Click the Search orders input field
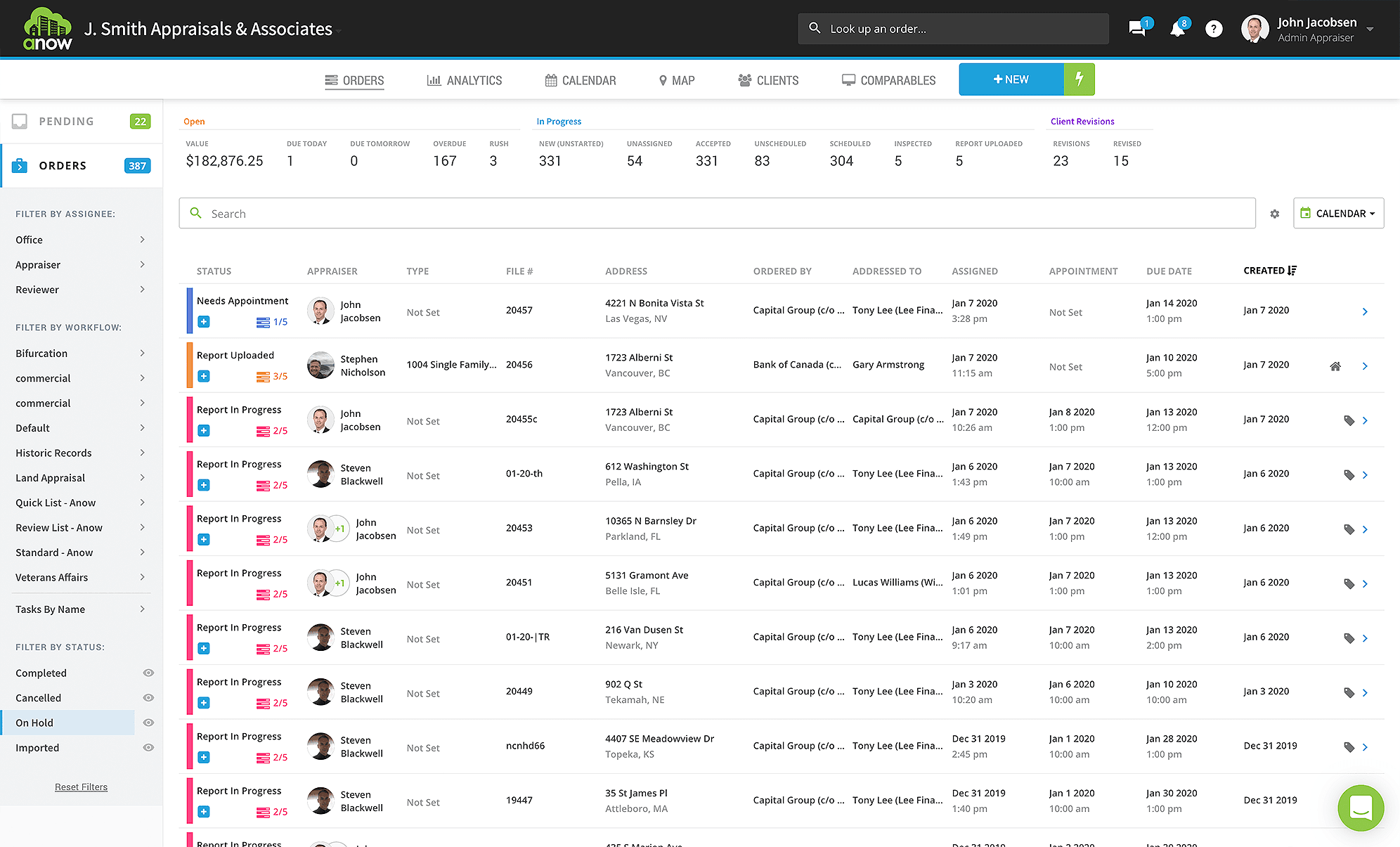Image resolution: width=1400 pixels, height=847 pixels. 717,214
